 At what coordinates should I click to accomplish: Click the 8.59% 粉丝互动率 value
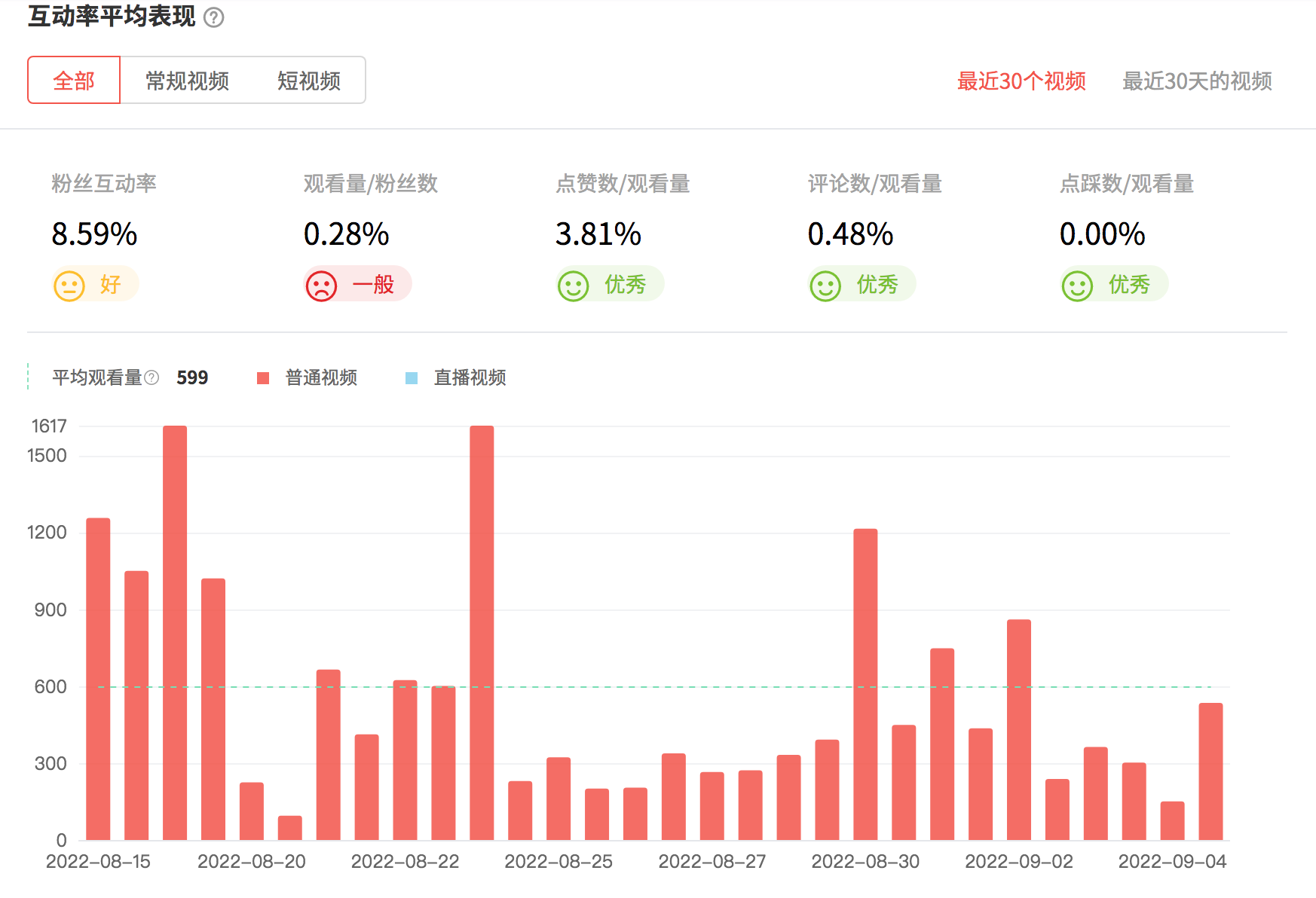pos(94,234)
